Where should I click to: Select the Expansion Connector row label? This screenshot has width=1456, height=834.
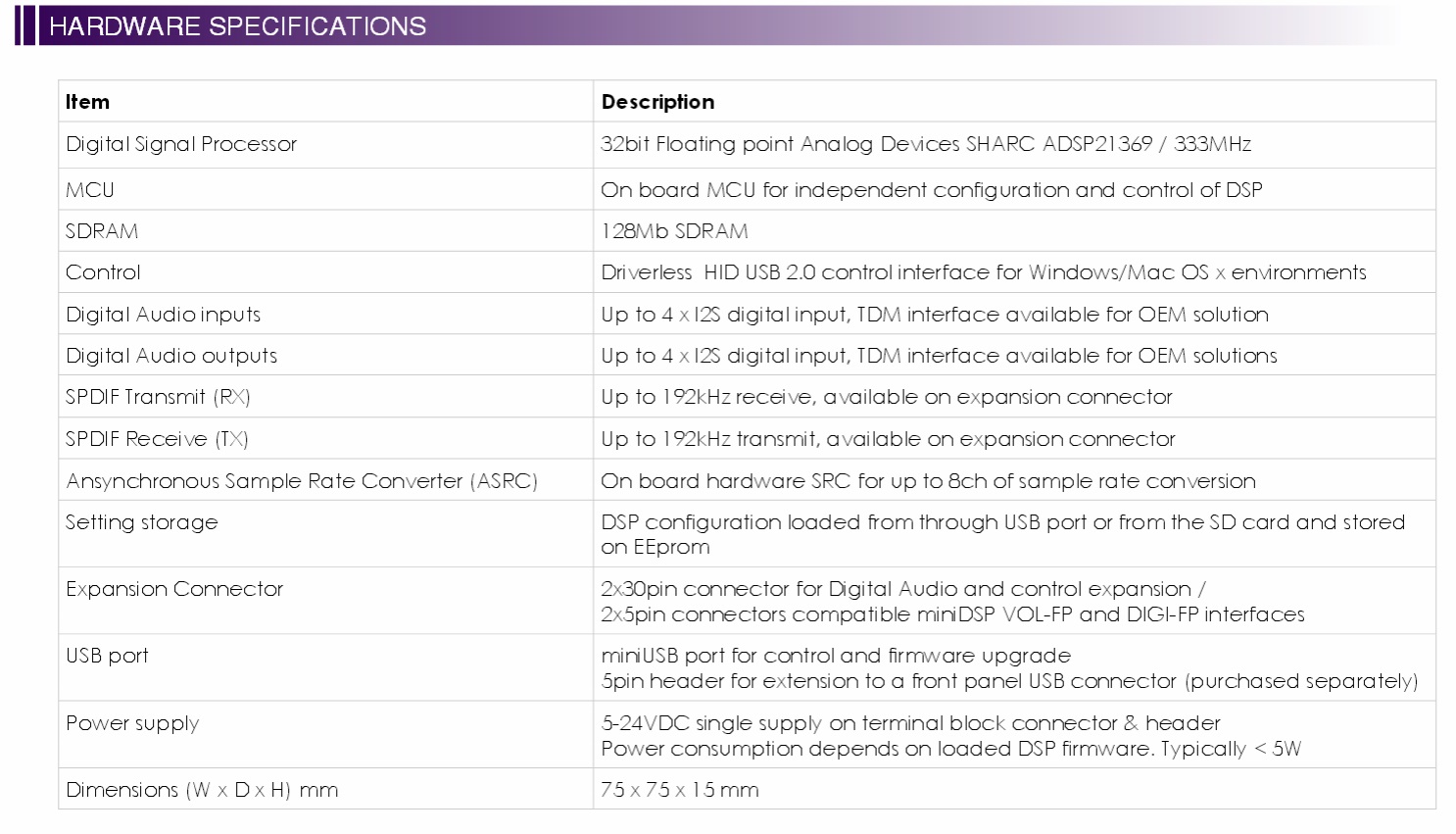coord(174,589)
